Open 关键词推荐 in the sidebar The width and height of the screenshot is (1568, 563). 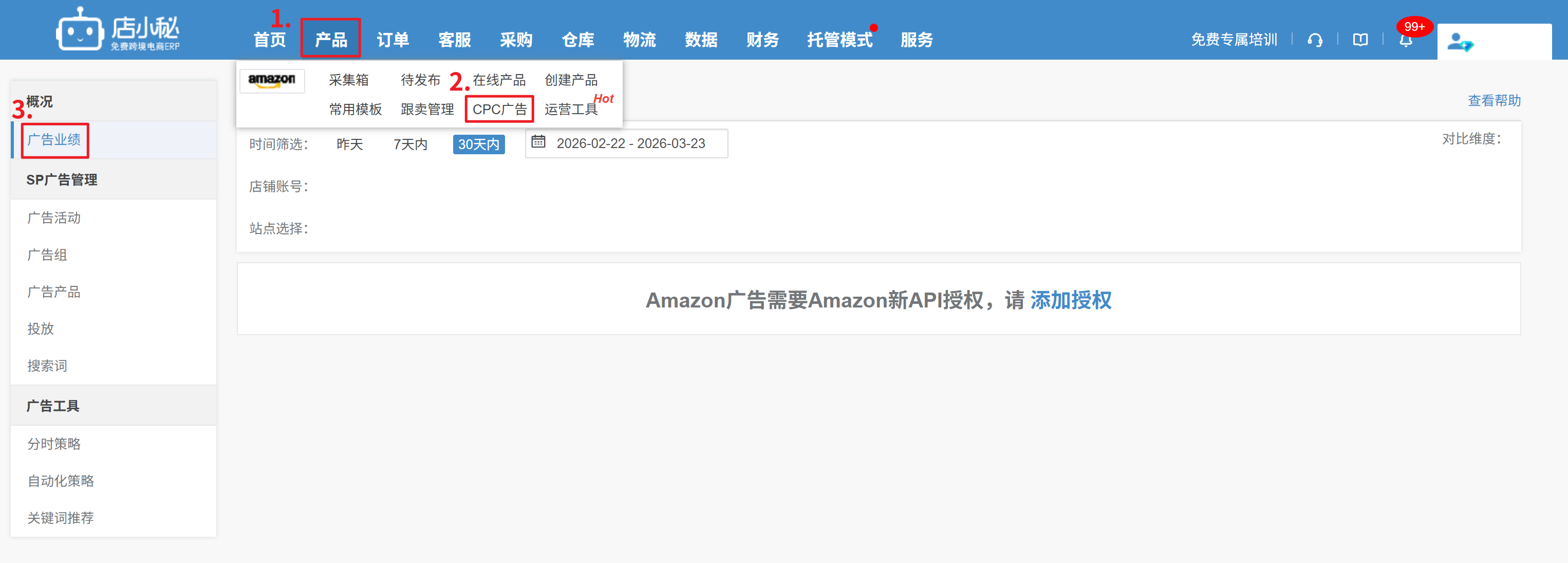click(60, 518)
